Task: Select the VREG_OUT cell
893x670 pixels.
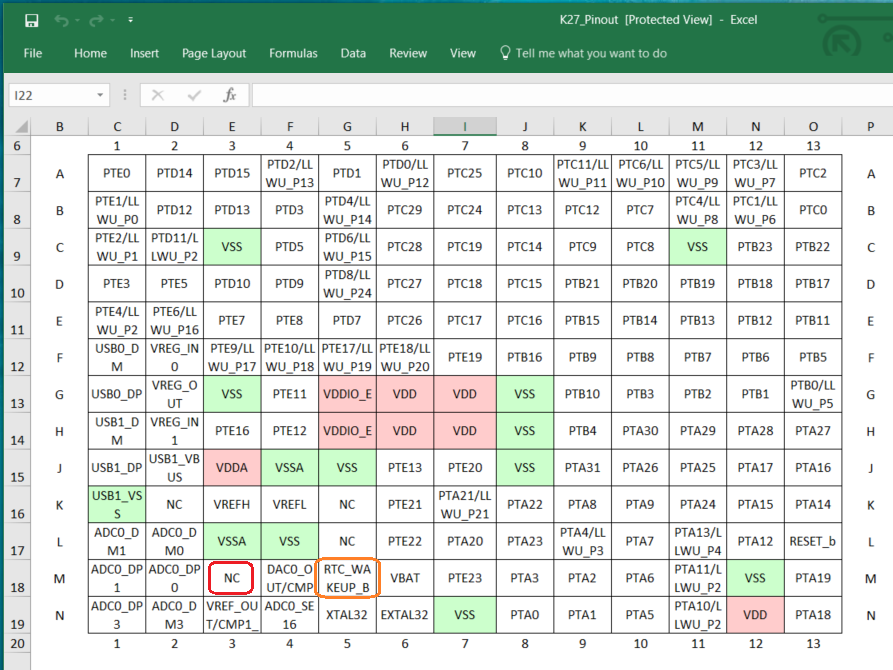Action: tap(174, 394)
